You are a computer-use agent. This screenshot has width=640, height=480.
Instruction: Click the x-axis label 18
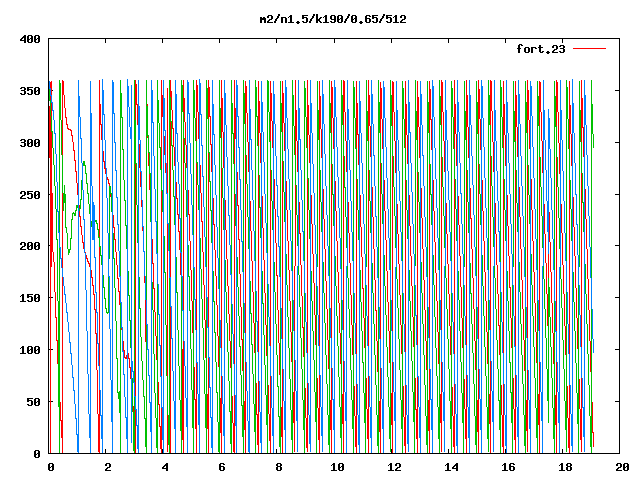pos(565,467)
